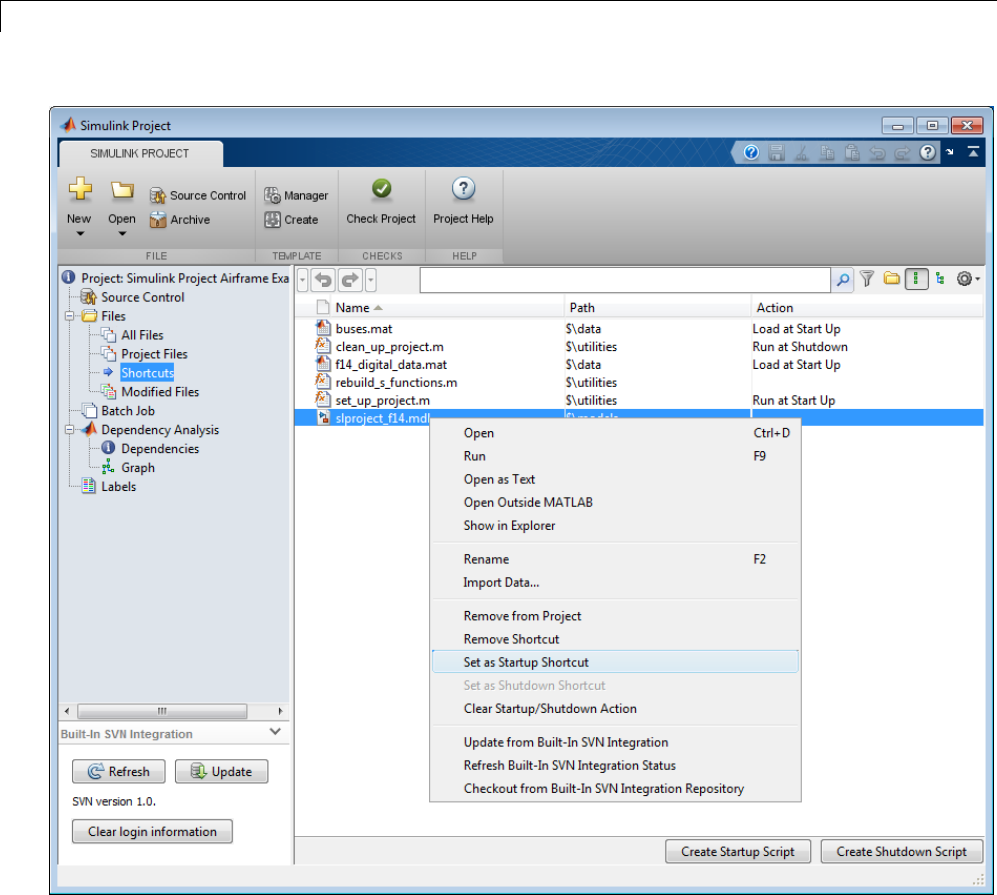Click the file search input field
The image size is (997, 895).
(x=625, y=280)
